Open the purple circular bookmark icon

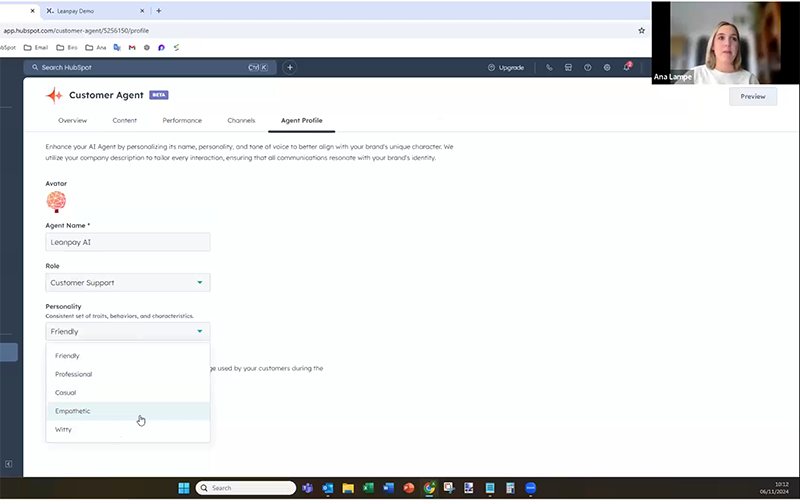[x=161, y=47]
